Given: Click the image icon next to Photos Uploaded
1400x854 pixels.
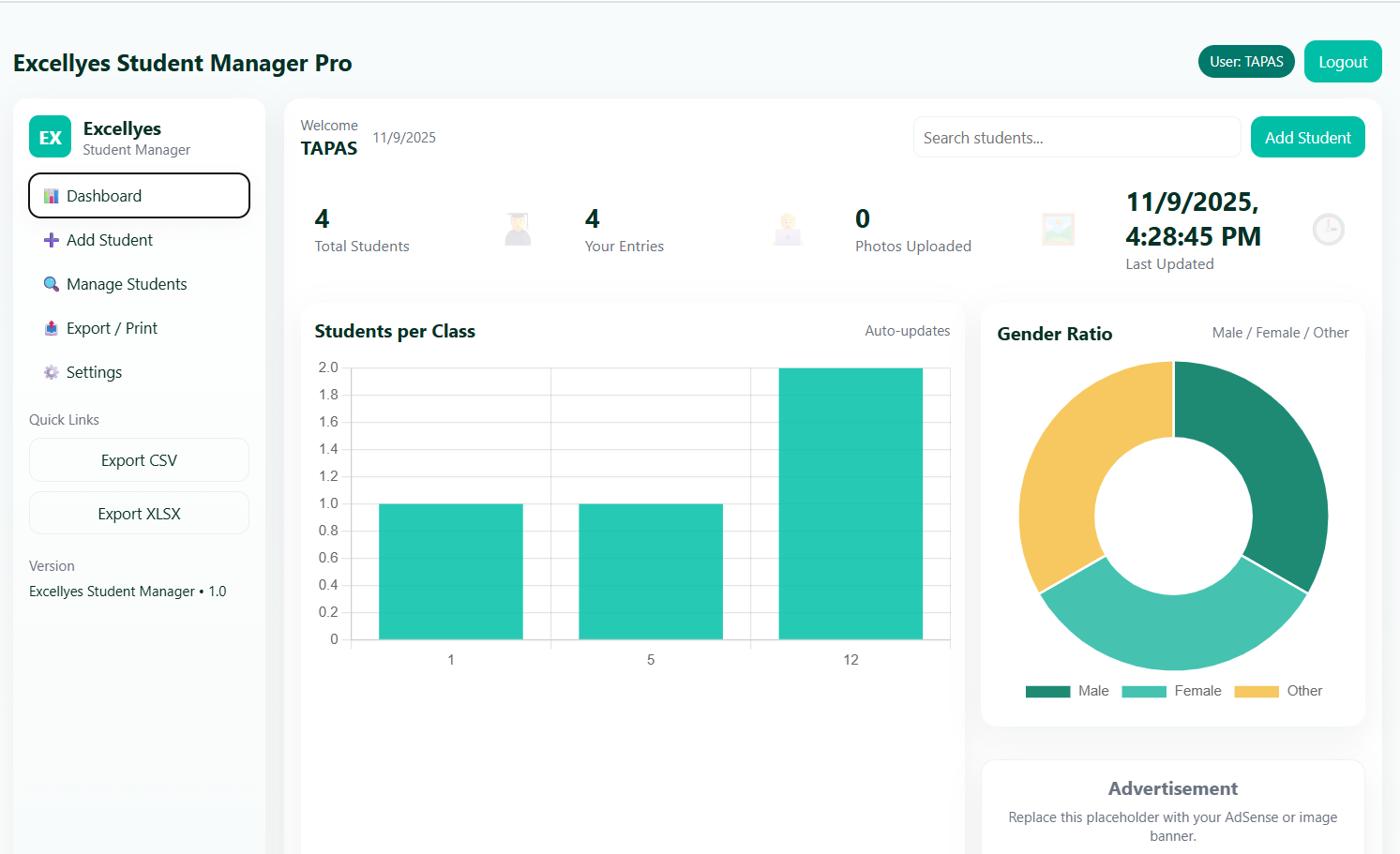Looking at the screenshot, I should click(x=1058, y=229).
